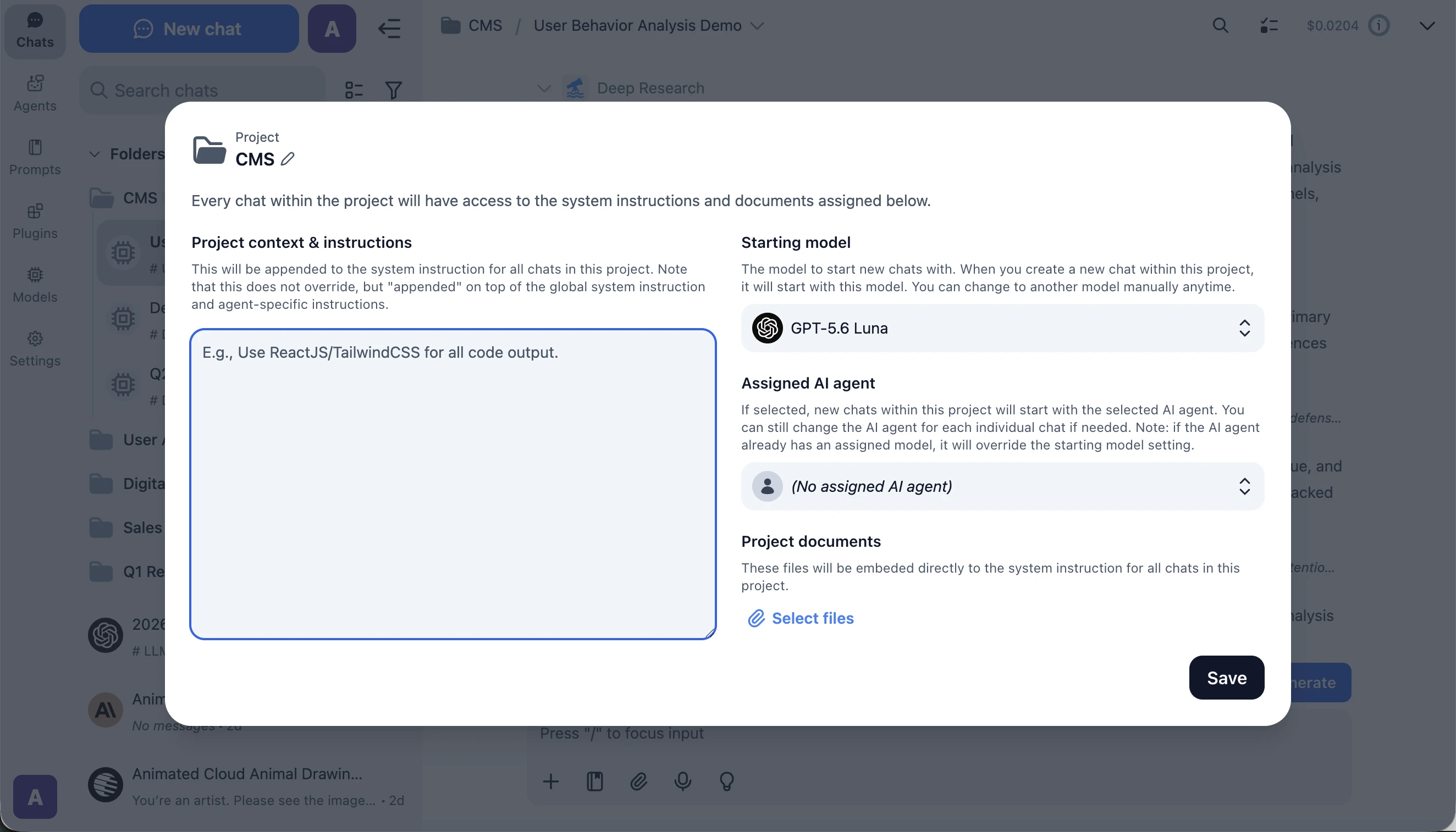Click the Select files paperclip icon

[756, 618]
